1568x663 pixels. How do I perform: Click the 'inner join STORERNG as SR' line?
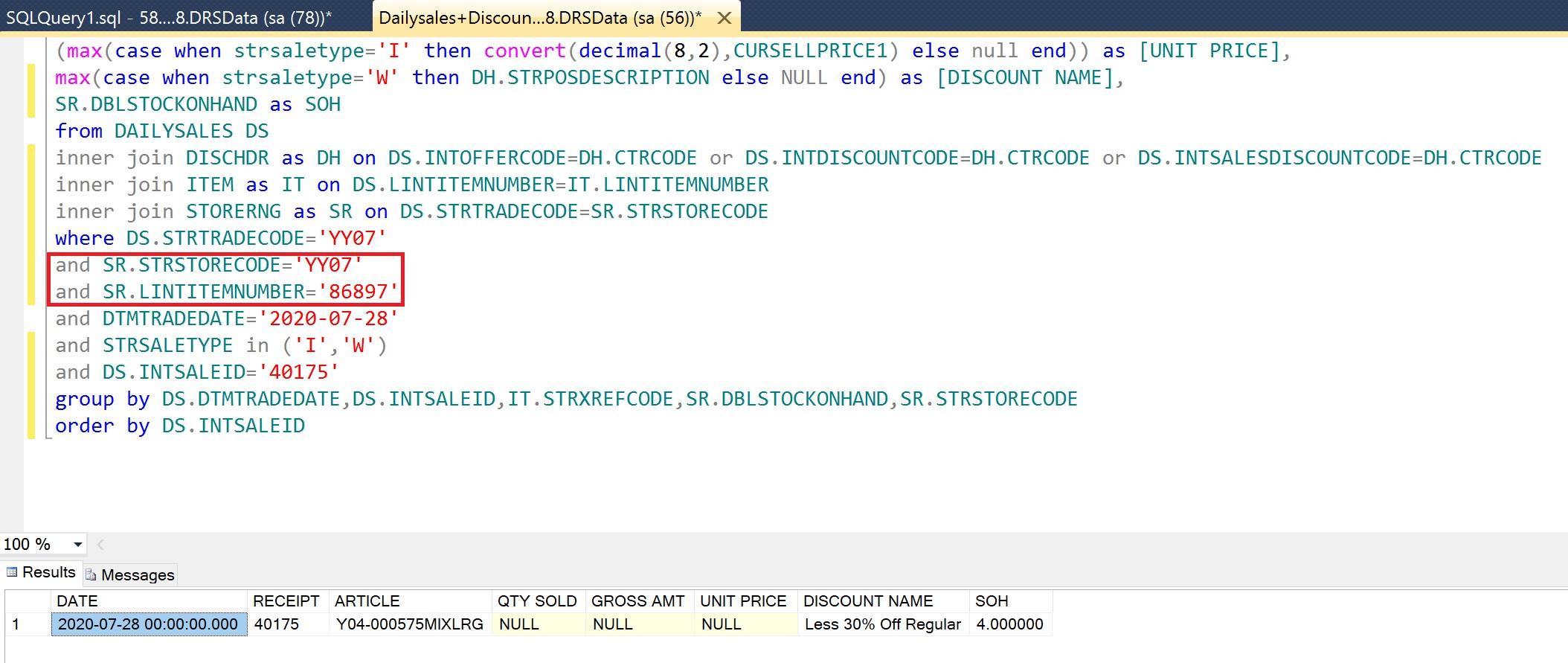coord(412,211)
